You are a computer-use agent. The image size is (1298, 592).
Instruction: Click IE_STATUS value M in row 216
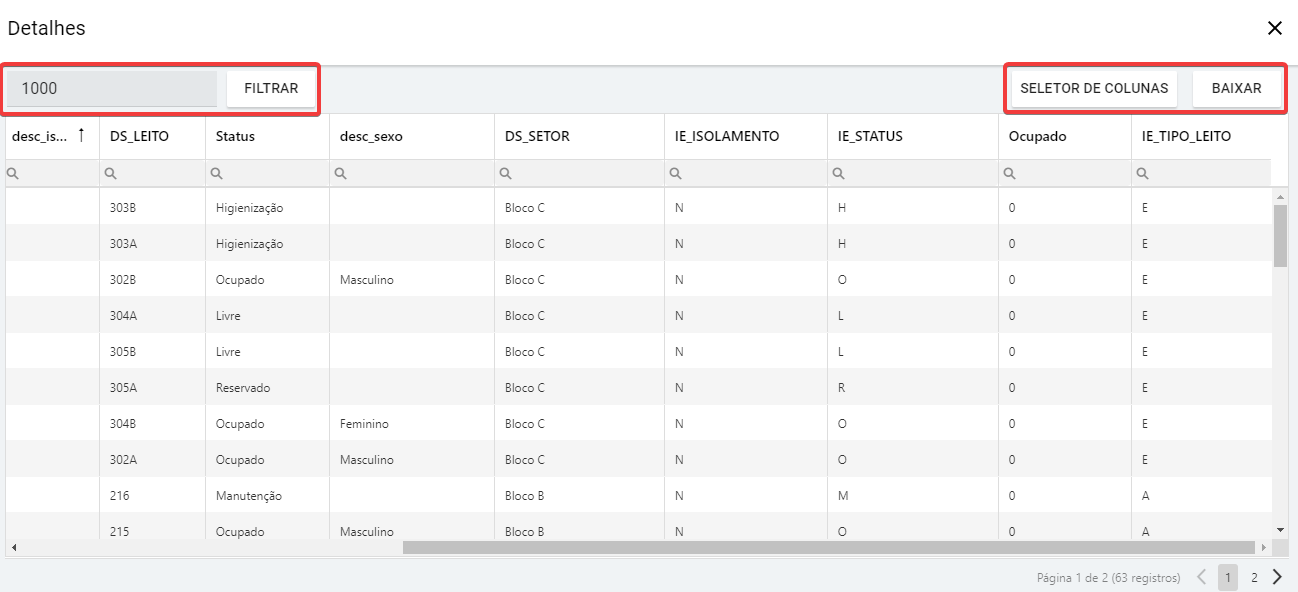(x=843, y=496)
